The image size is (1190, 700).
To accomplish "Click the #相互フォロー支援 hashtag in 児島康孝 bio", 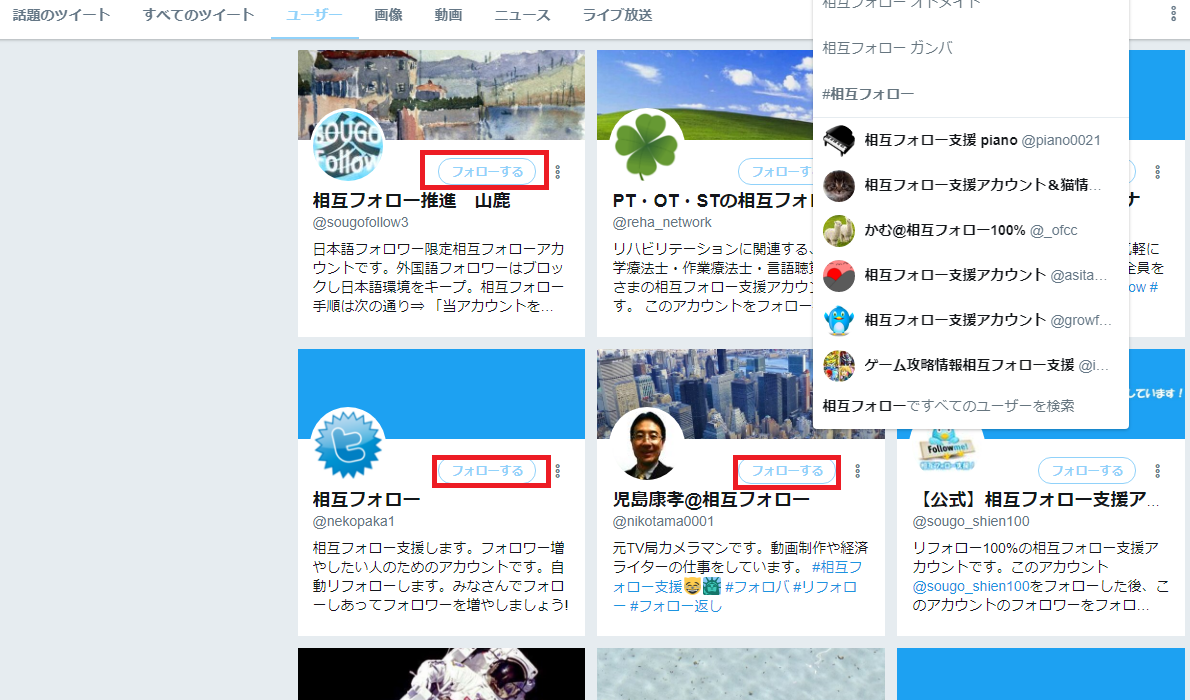I will [x=737, y=577].
